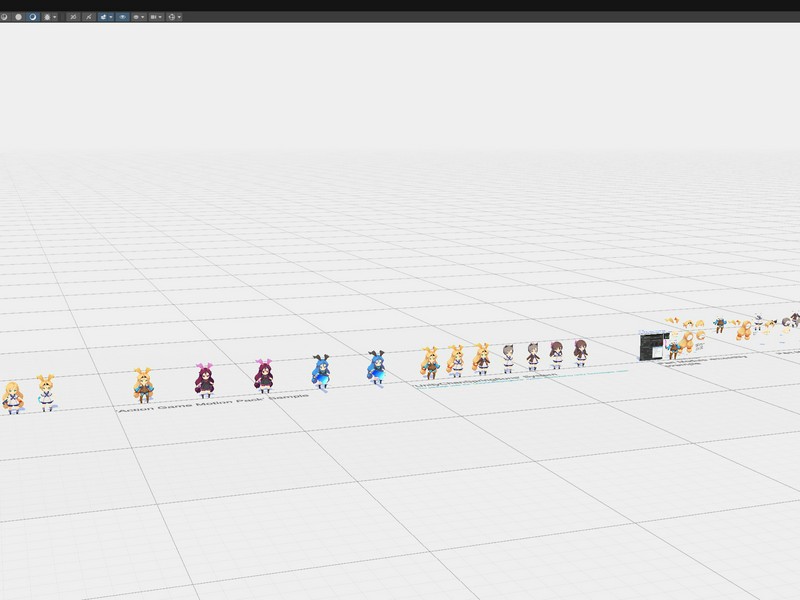800x600 pixels.
Task: Toggle 2D scene view mode
Action: [x=73, y=17]
